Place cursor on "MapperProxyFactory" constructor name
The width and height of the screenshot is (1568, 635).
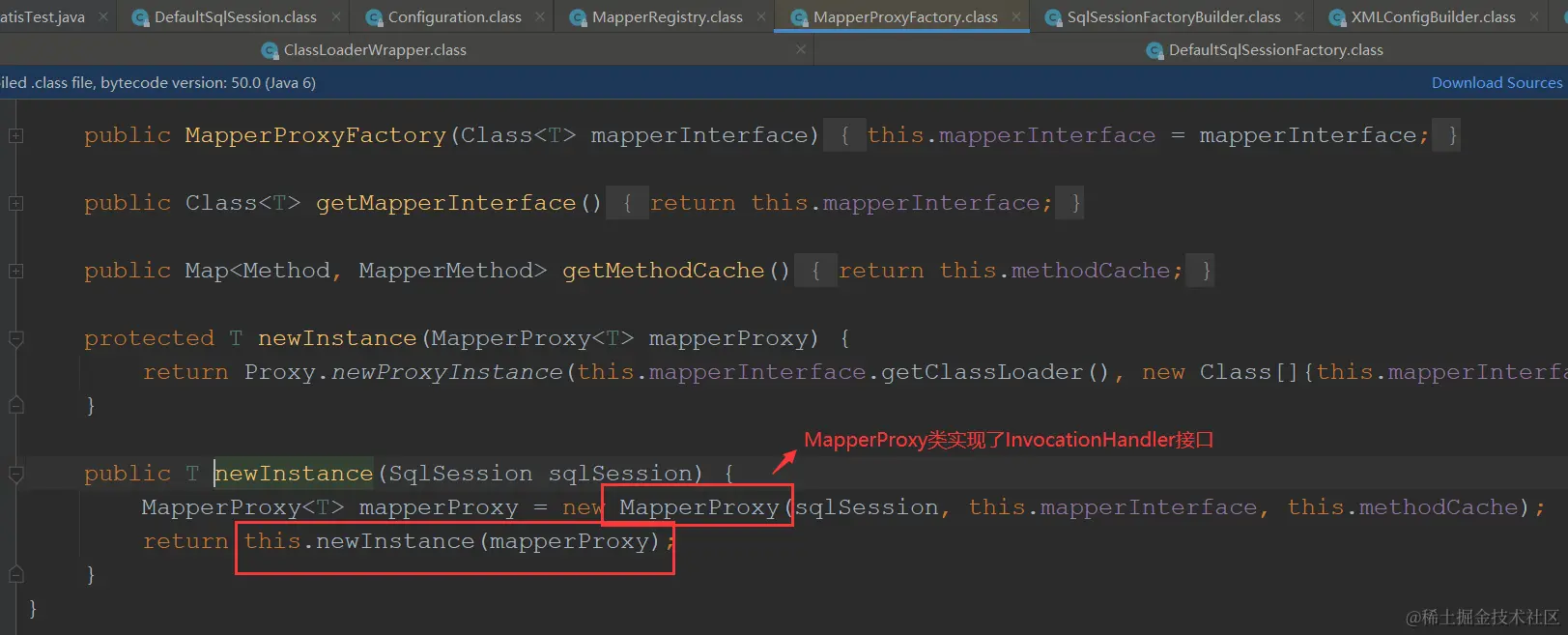[x=316, y=135]
